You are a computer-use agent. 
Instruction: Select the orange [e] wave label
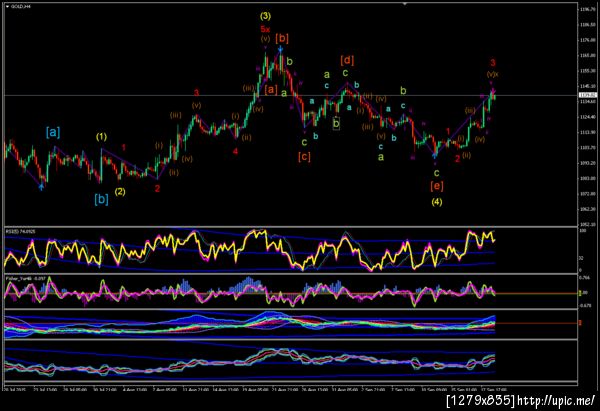pos(437,186)
